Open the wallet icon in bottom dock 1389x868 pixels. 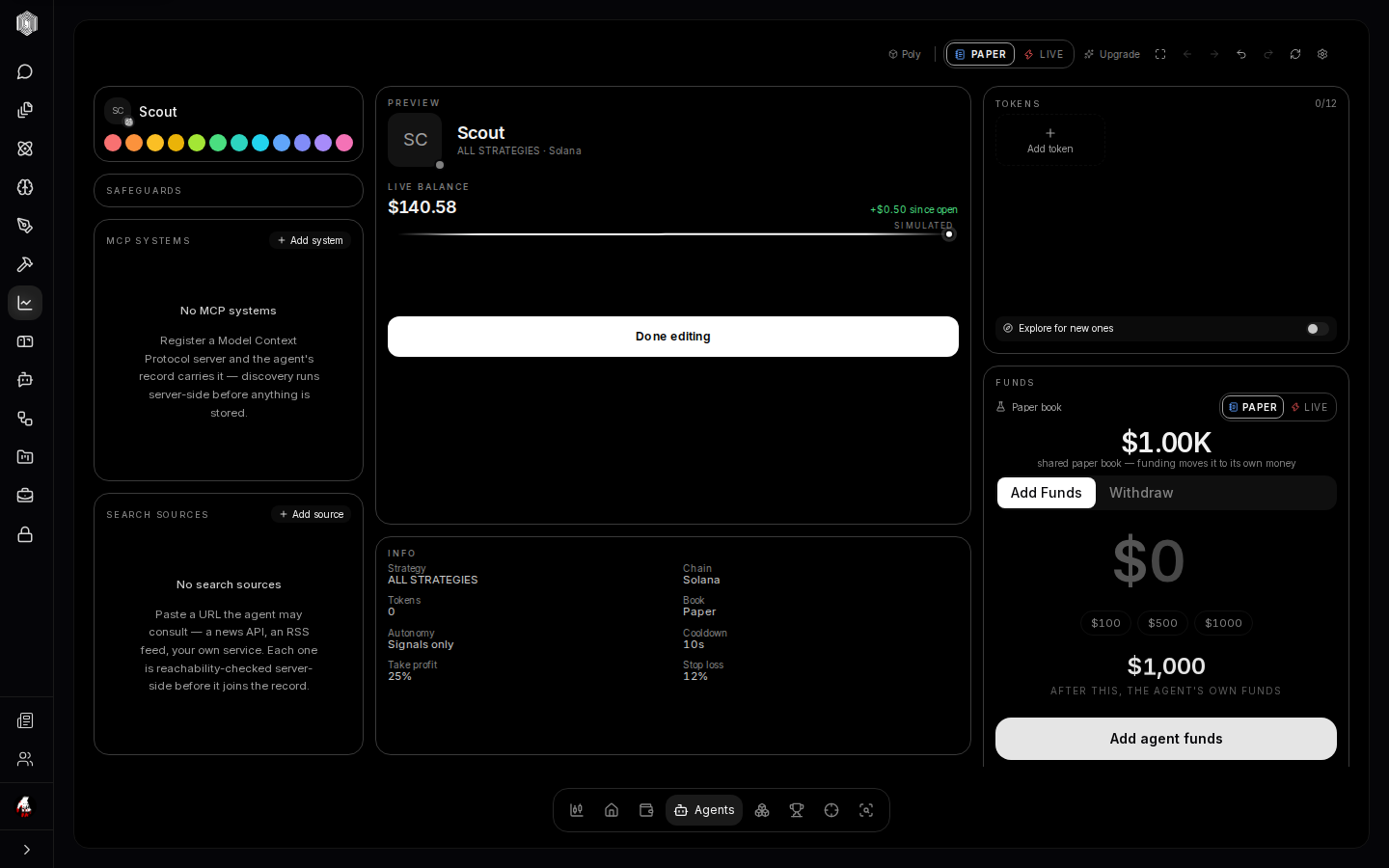tap(646, 810)
